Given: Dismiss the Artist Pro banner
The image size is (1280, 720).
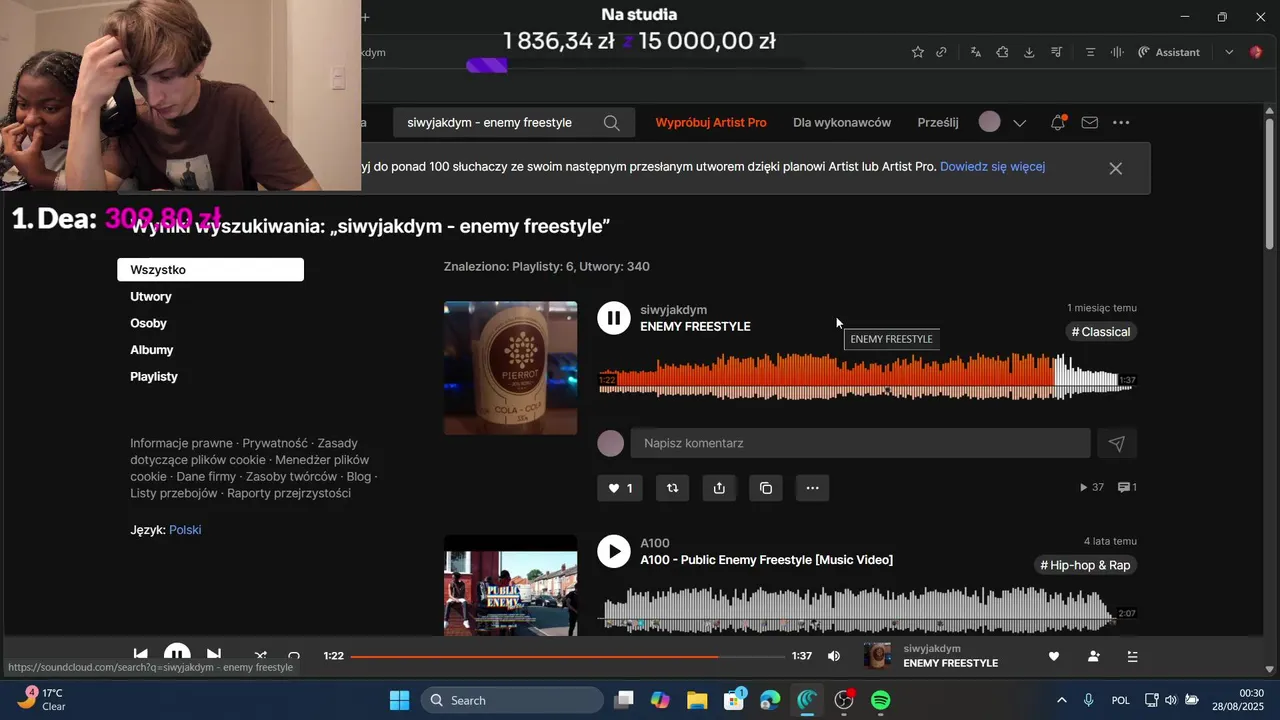Looking at the screenshot, I should (x=1116, y=168).
